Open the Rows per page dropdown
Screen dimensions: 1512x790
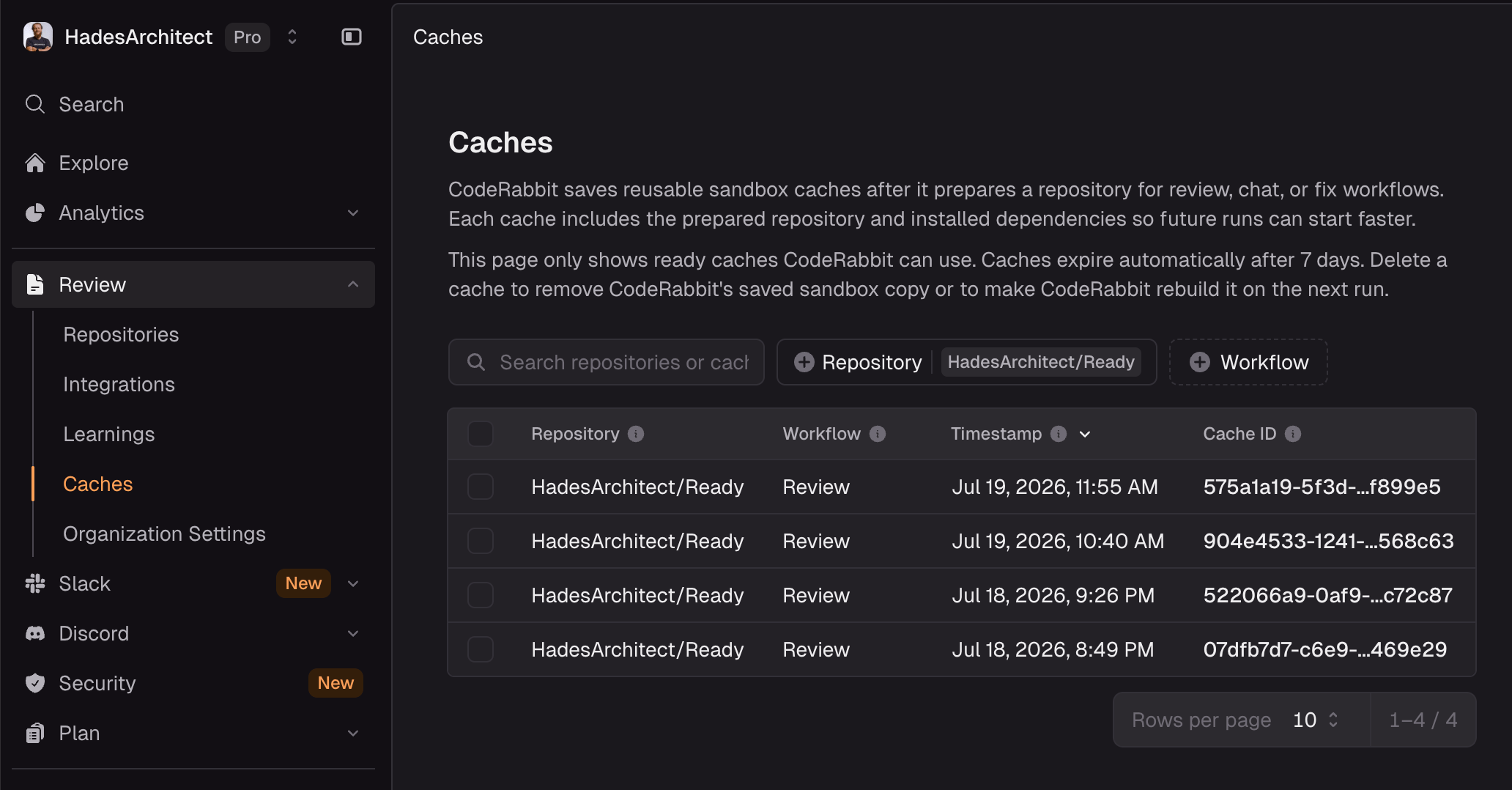pyautogui.click(x=1316, y=720)
